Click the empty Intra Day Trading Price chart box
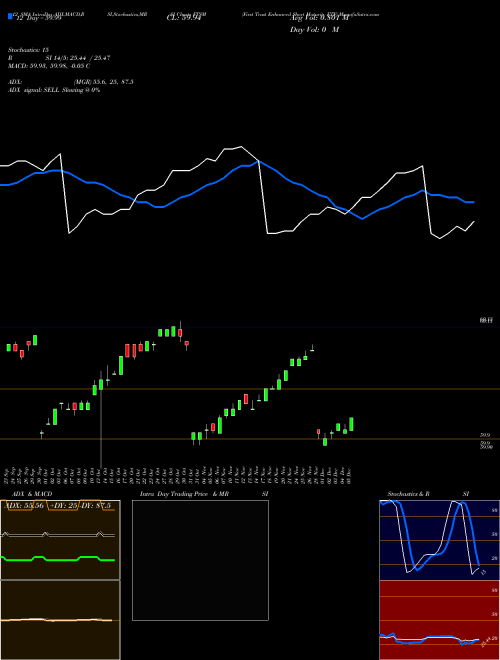The image size is (500, 660). tap(200, 560)
